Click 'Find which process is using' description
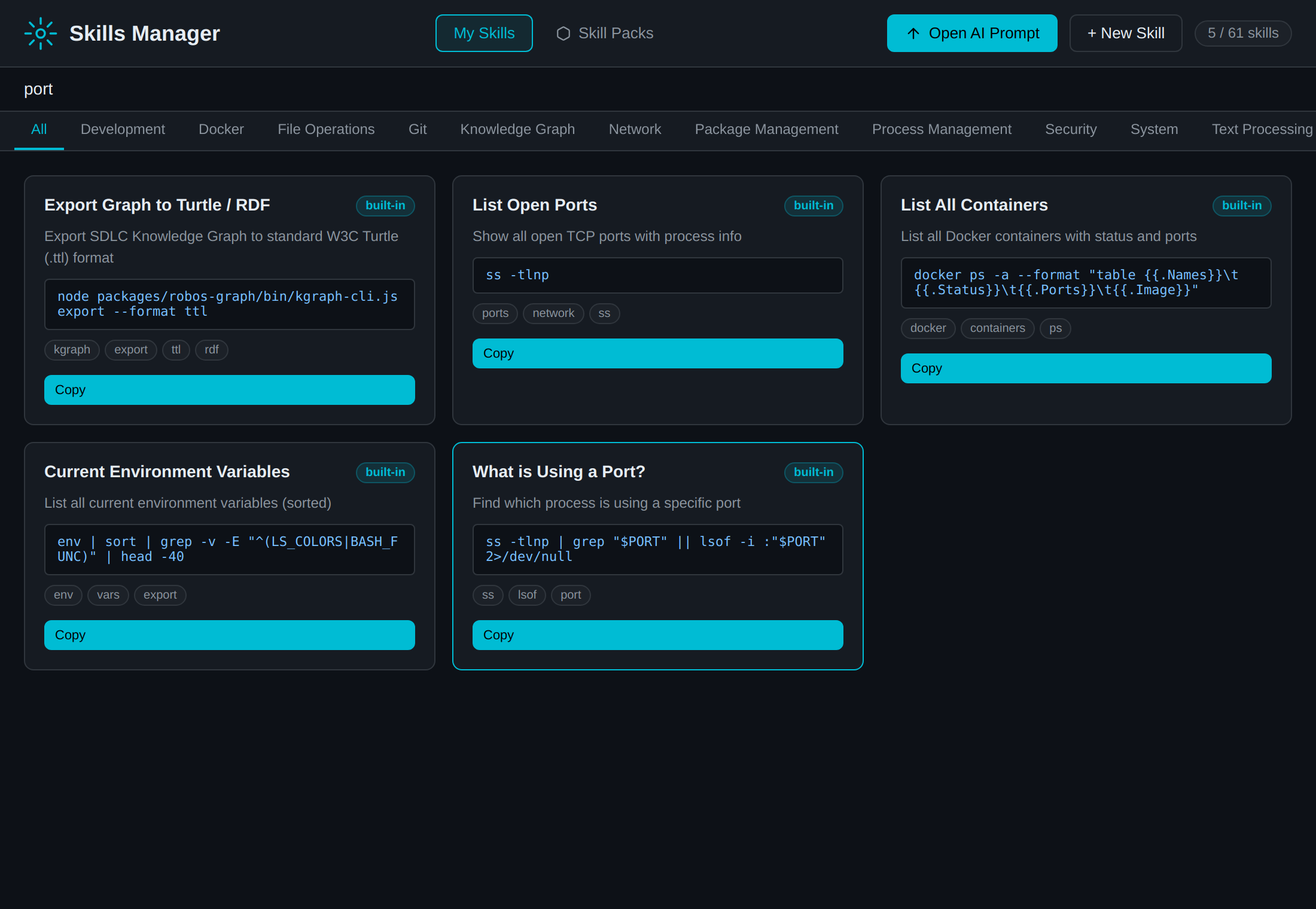The width and height of the screenshot is (1316, 909). (607, 504)
